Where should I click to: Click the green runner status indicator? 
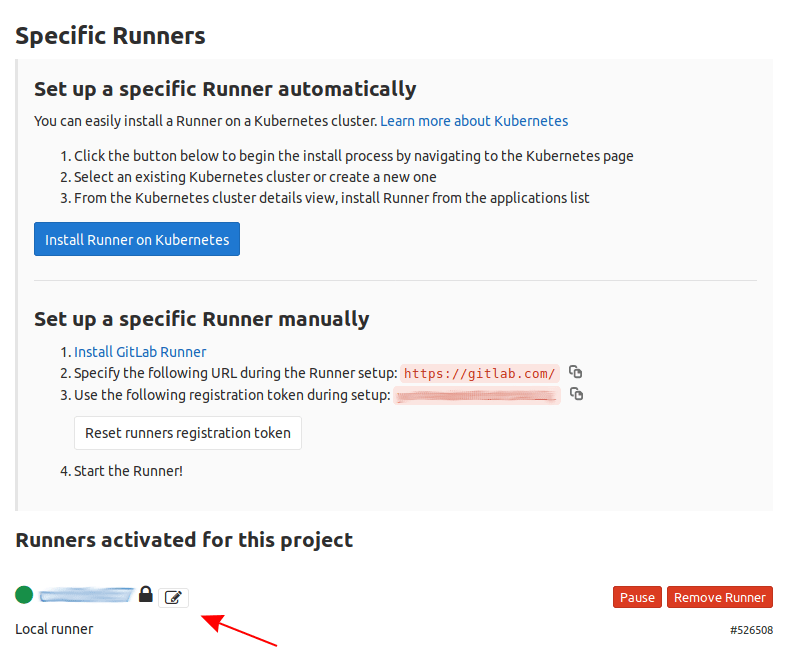click(x=24, y=595)
